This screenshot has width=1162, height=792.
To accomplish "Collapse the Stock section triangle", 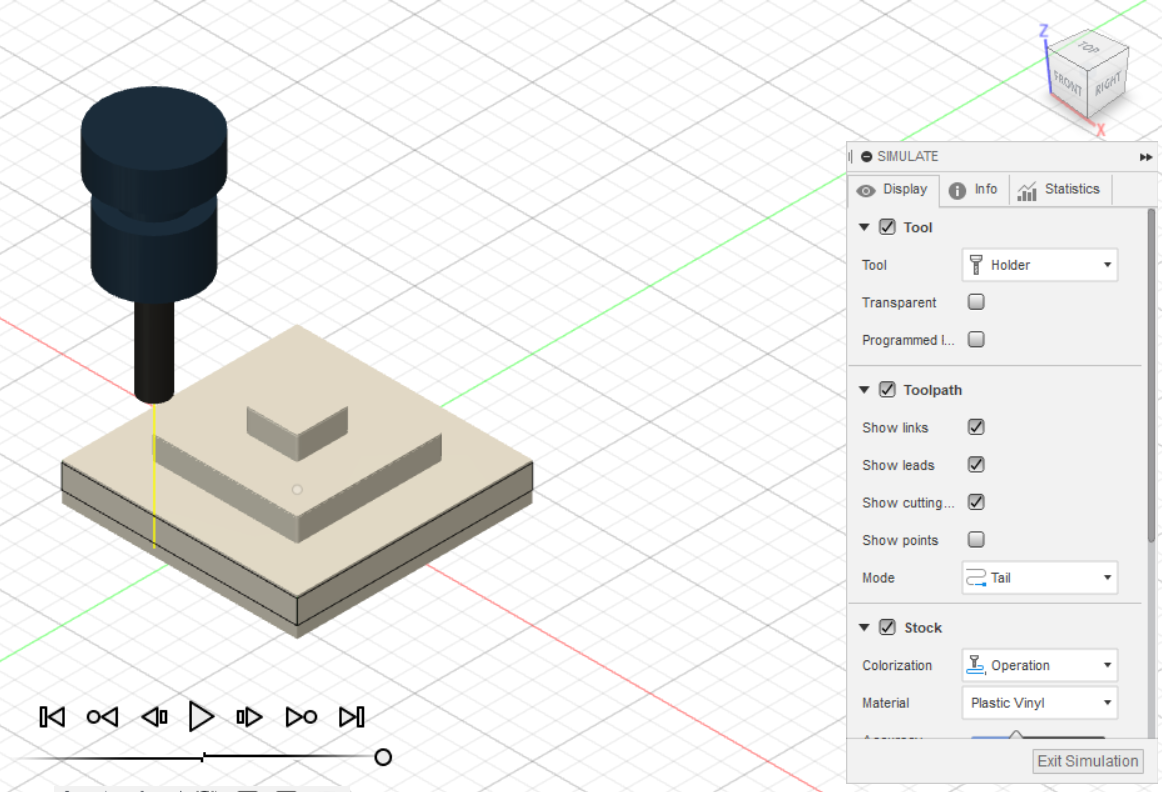I will pyautogui.click(x=864, y=628).
